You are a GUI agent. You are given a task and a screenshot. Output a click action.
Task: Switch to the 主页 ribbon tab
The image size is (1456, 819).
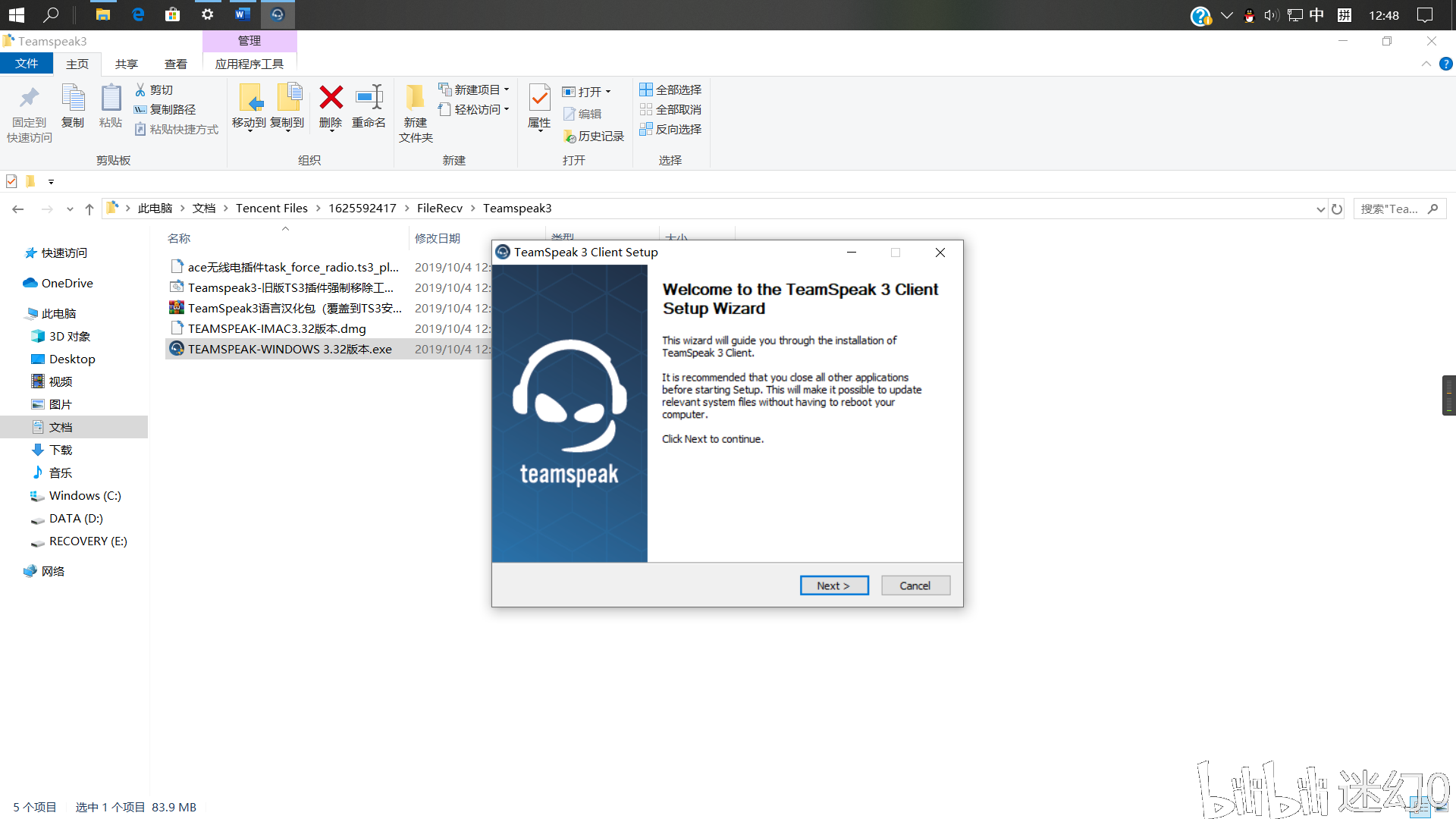[x=77, y=64]
